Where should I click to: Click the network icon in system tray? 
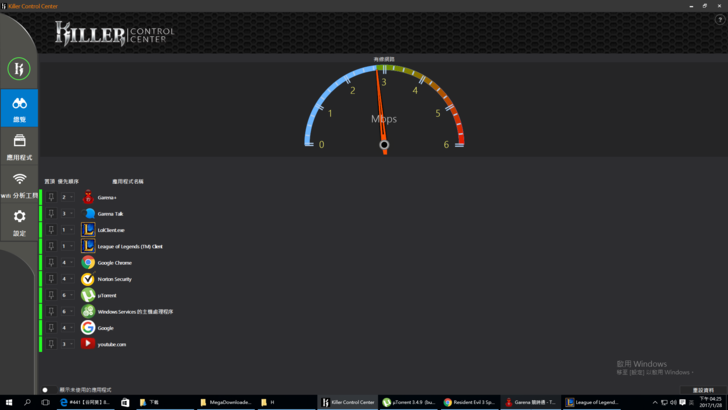pos(664,402)
